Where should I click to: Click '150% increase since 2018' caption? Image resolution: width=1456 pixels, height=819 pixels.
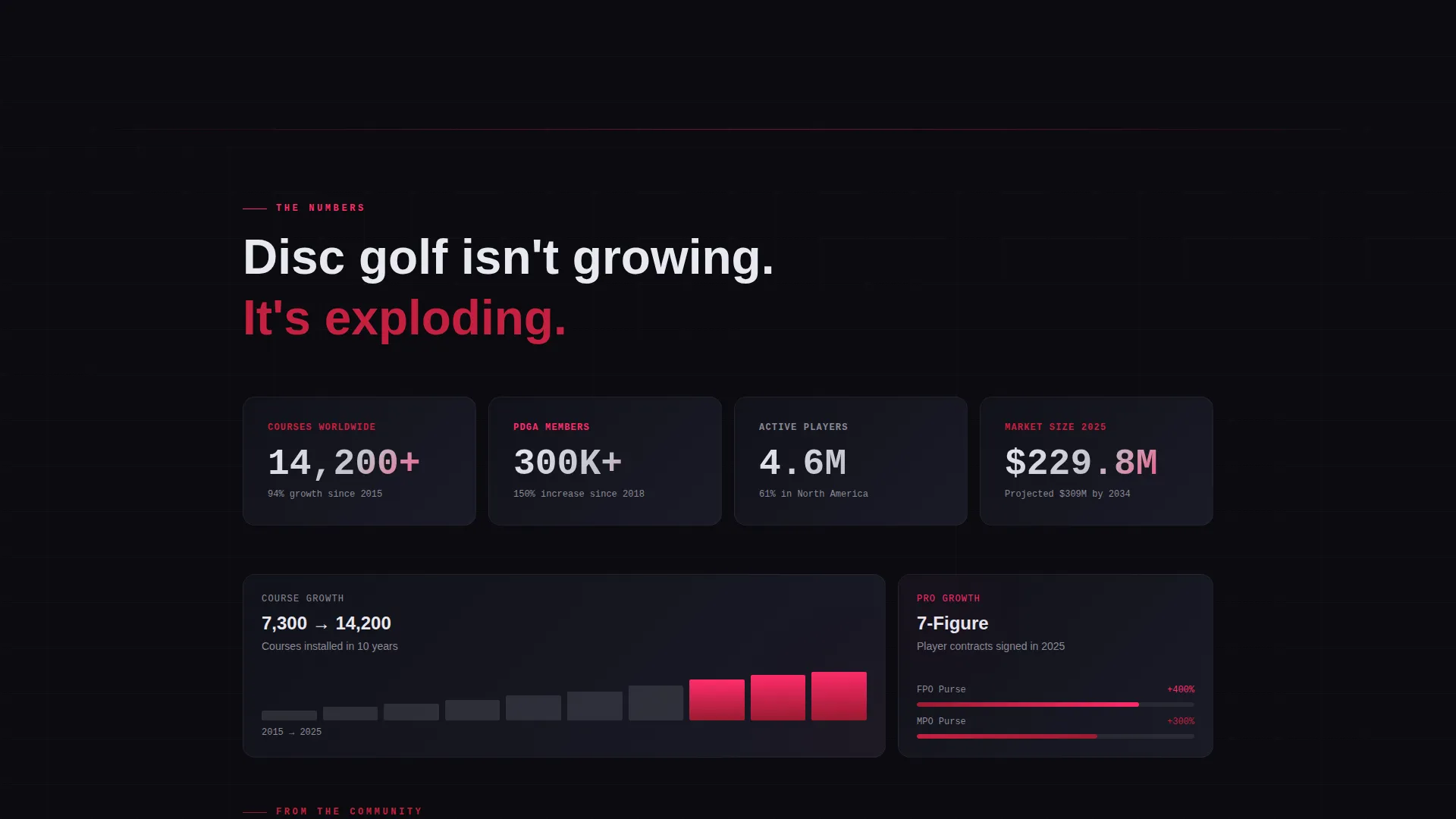[x=579, y=494]
